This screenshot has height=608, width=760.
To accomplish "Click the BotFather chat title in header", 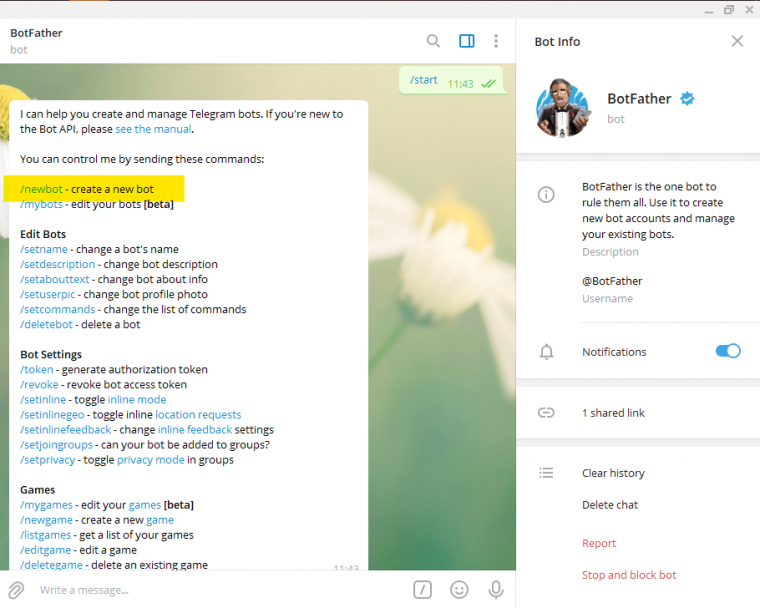I will tap(36, 33).
